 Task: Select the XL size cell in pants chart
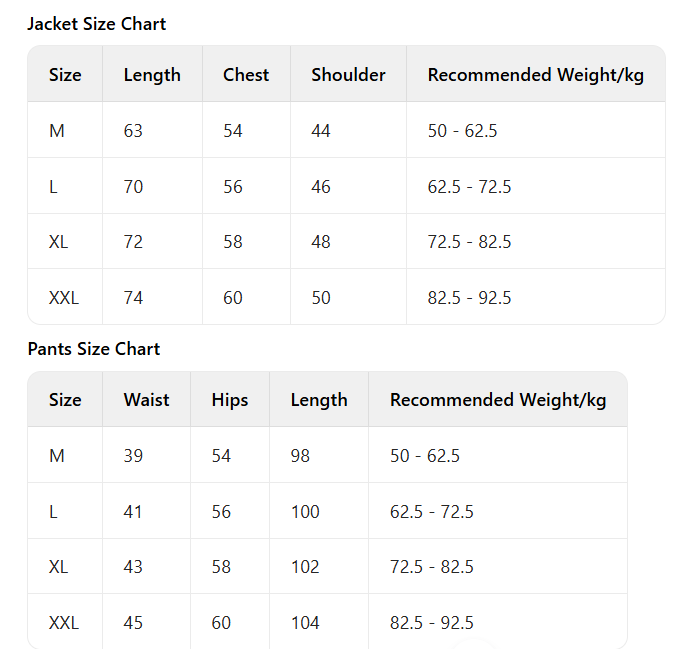[59, 567]
